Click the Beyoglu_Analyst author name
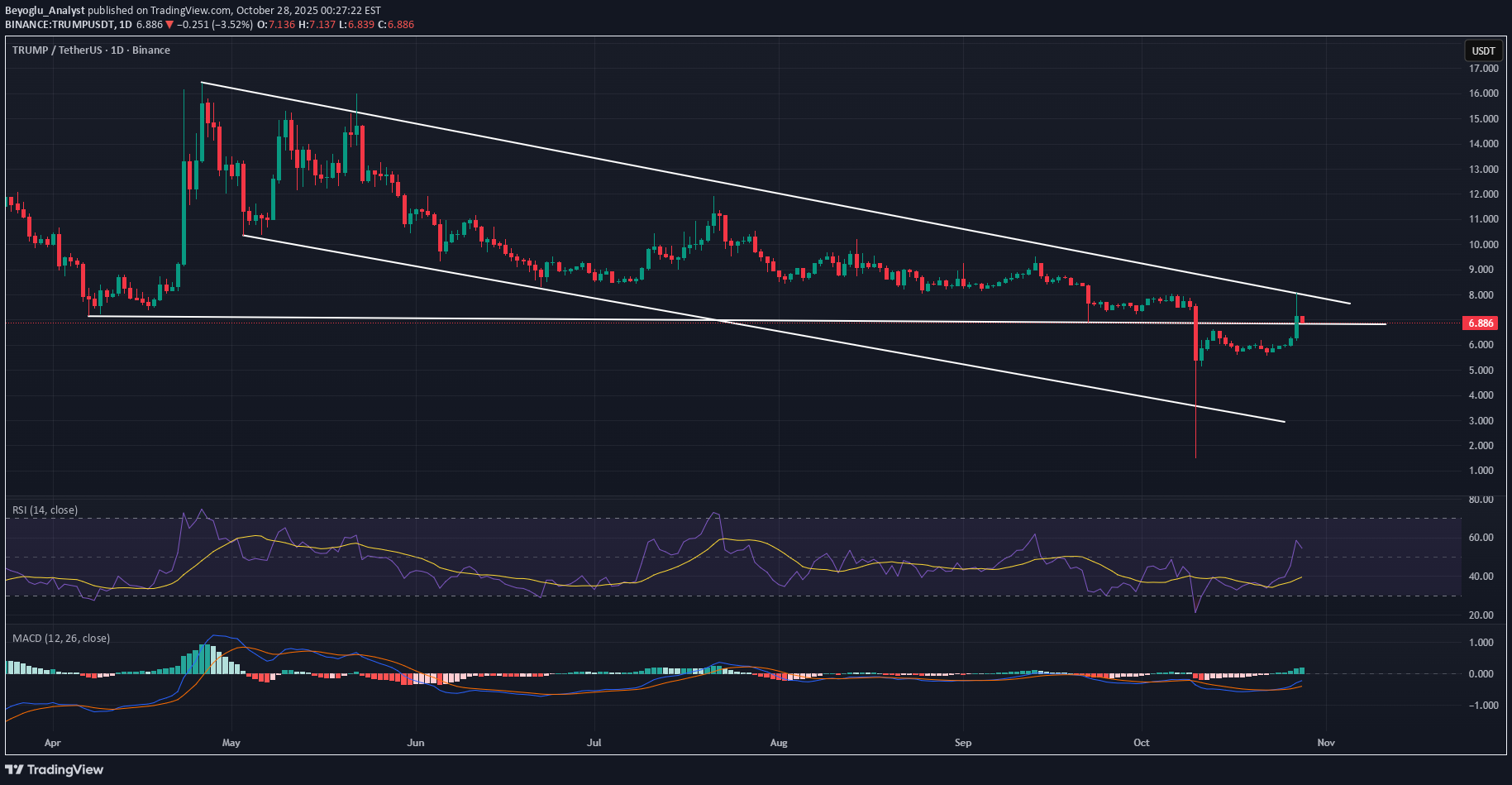The image size is (1512, 785). tap(45, 11)
